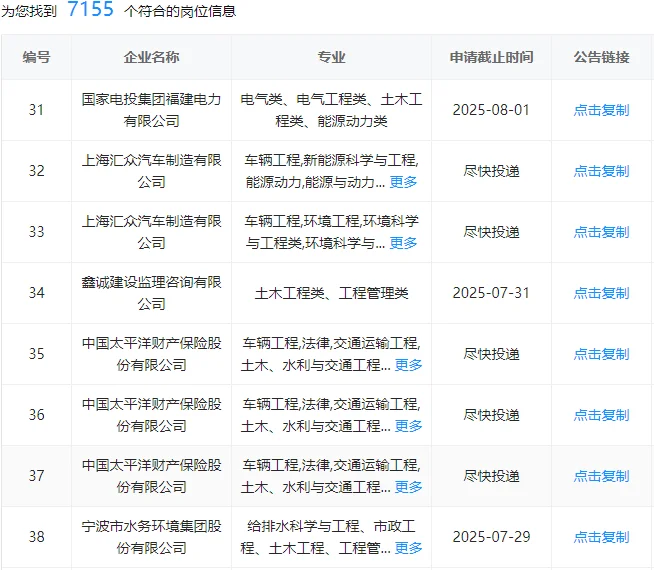Select company 国家电投集团福建电力有限公司
The height and width of the screenshot is (570, 654).
click(x=151, y=110)
